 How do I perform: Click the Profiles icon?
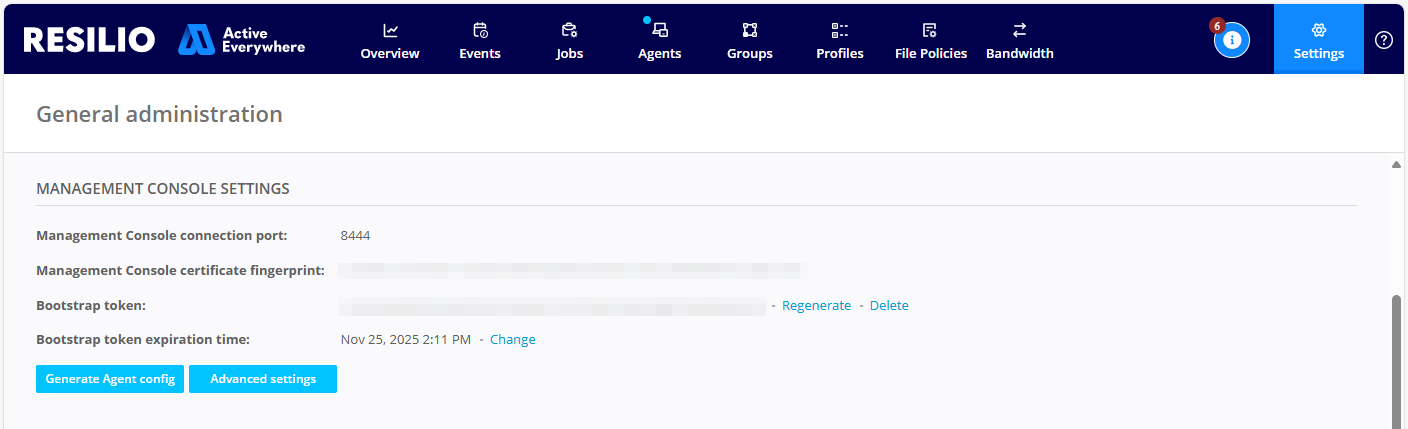click(x=840, y=30)
